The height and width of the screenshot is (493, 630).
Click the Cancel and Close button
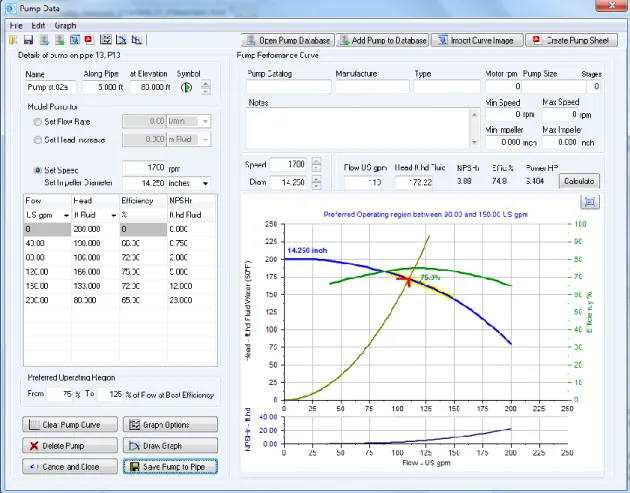[x=70, y=466]
